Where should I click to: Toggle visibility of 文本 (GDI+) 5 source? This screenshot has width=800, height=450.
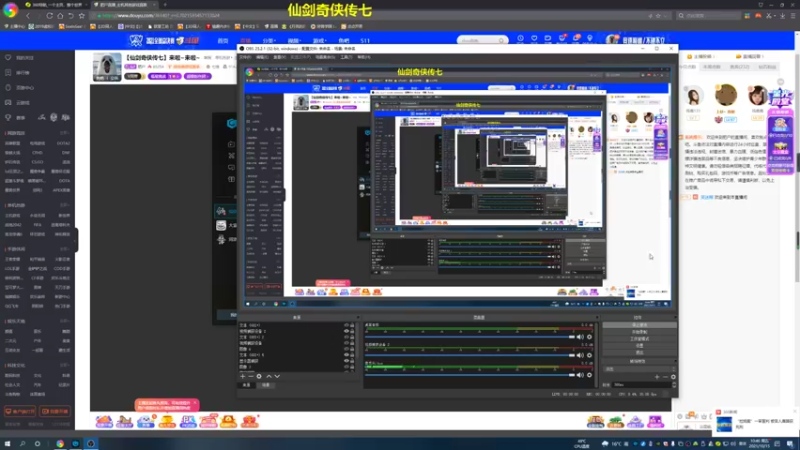pyautogui.click(x=346, y=355)
